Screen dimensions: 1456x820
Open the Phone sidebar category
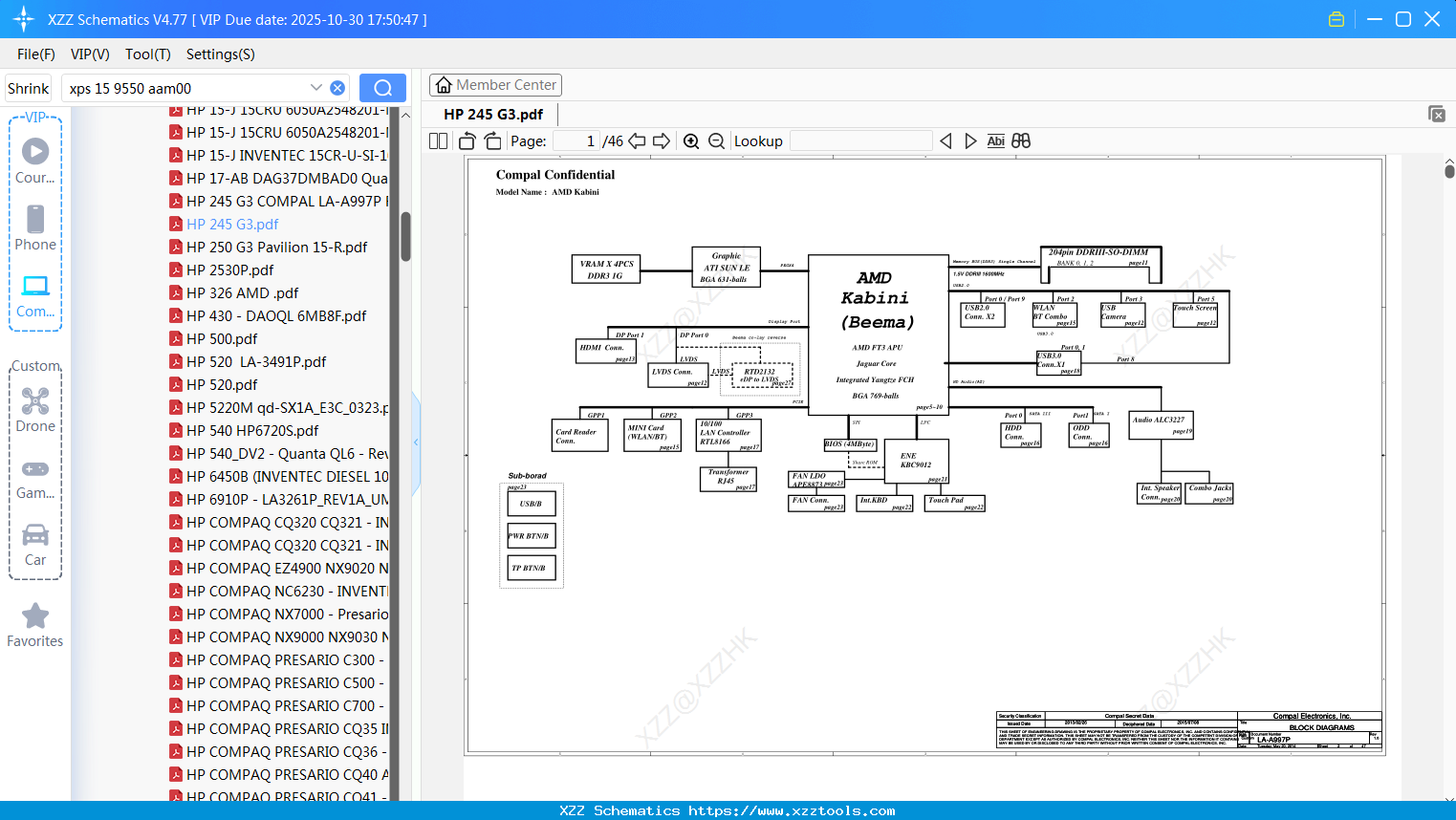[x=35, y=227]
